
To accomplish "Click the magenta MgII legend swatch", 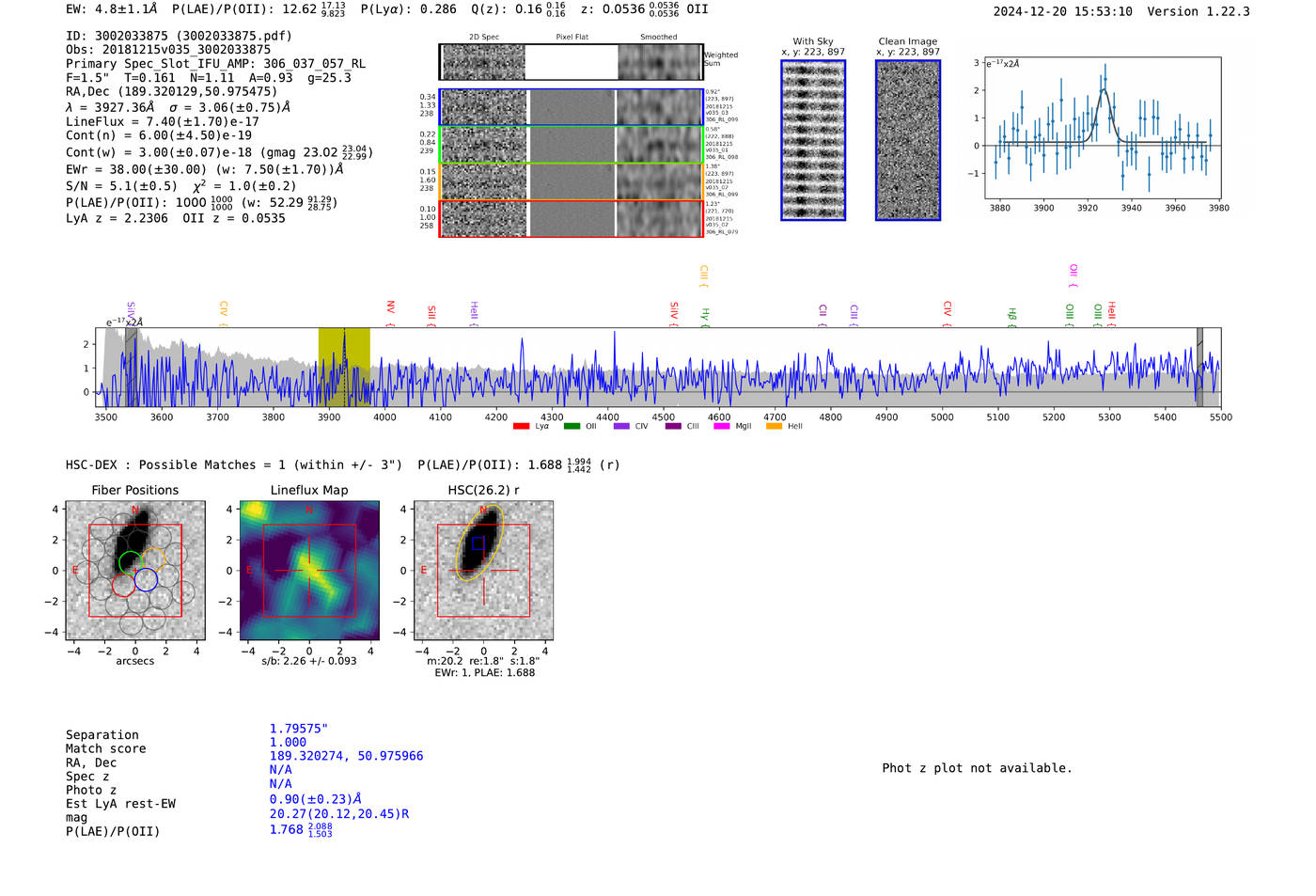I will (x=721, y=427).
